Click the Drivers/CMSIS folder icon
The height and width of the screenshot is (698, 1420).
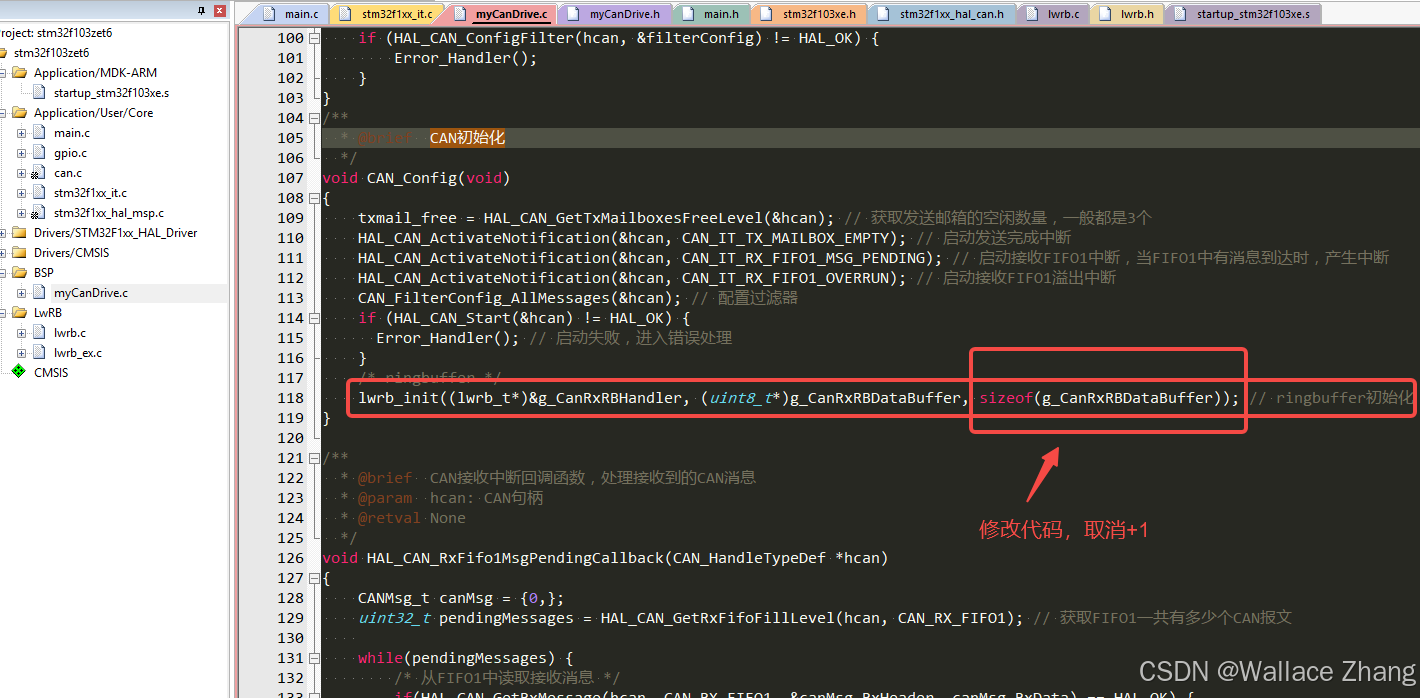coord(19,253)
